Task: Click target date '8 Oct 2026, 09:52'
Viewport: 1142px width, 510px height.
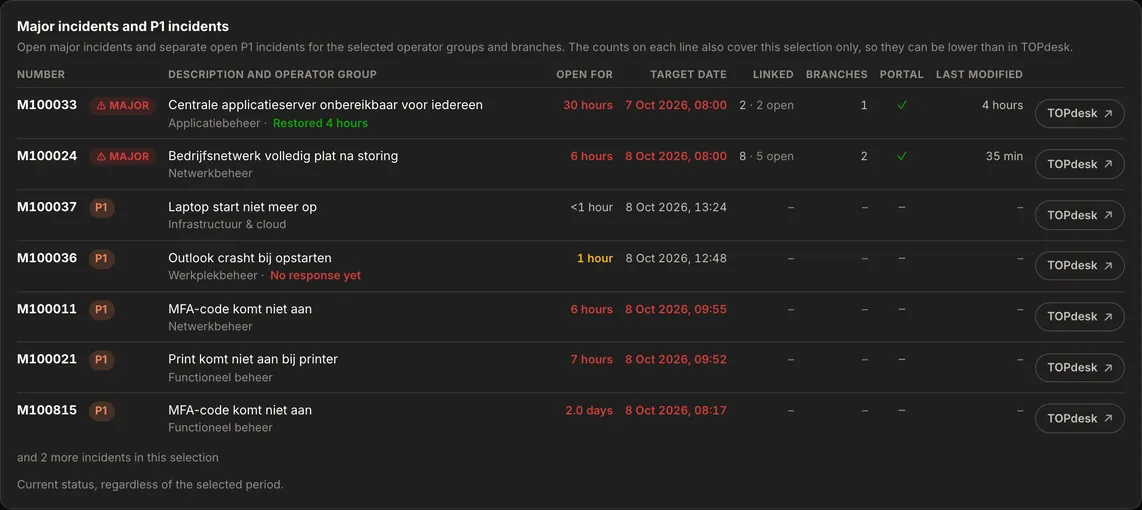Action: point(676,359)
